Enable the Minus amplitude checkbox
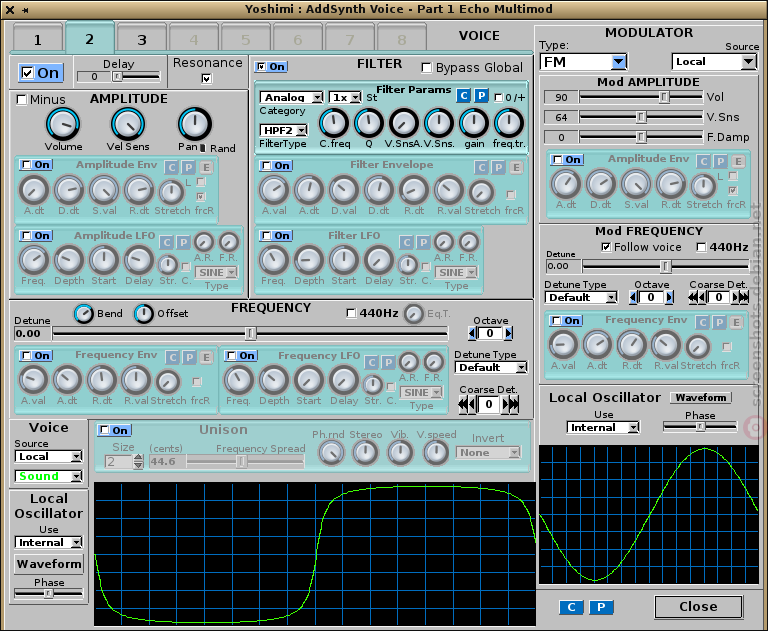Screen dimensions: 768x631 coord(22,100)
